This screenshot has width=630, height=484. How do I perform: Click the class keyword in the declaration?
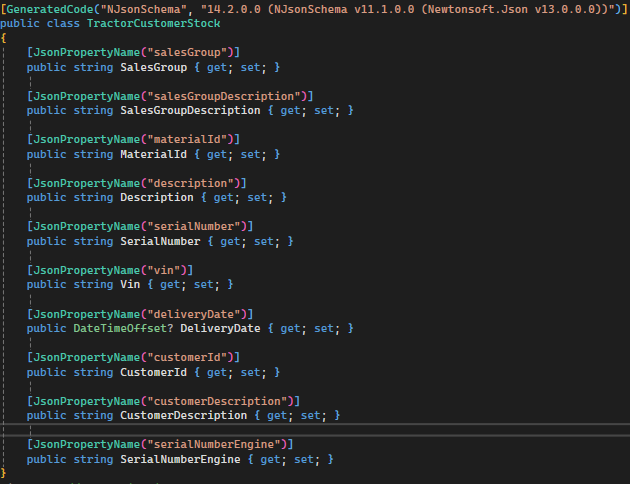pyautogui.click(x=63, y=23)
